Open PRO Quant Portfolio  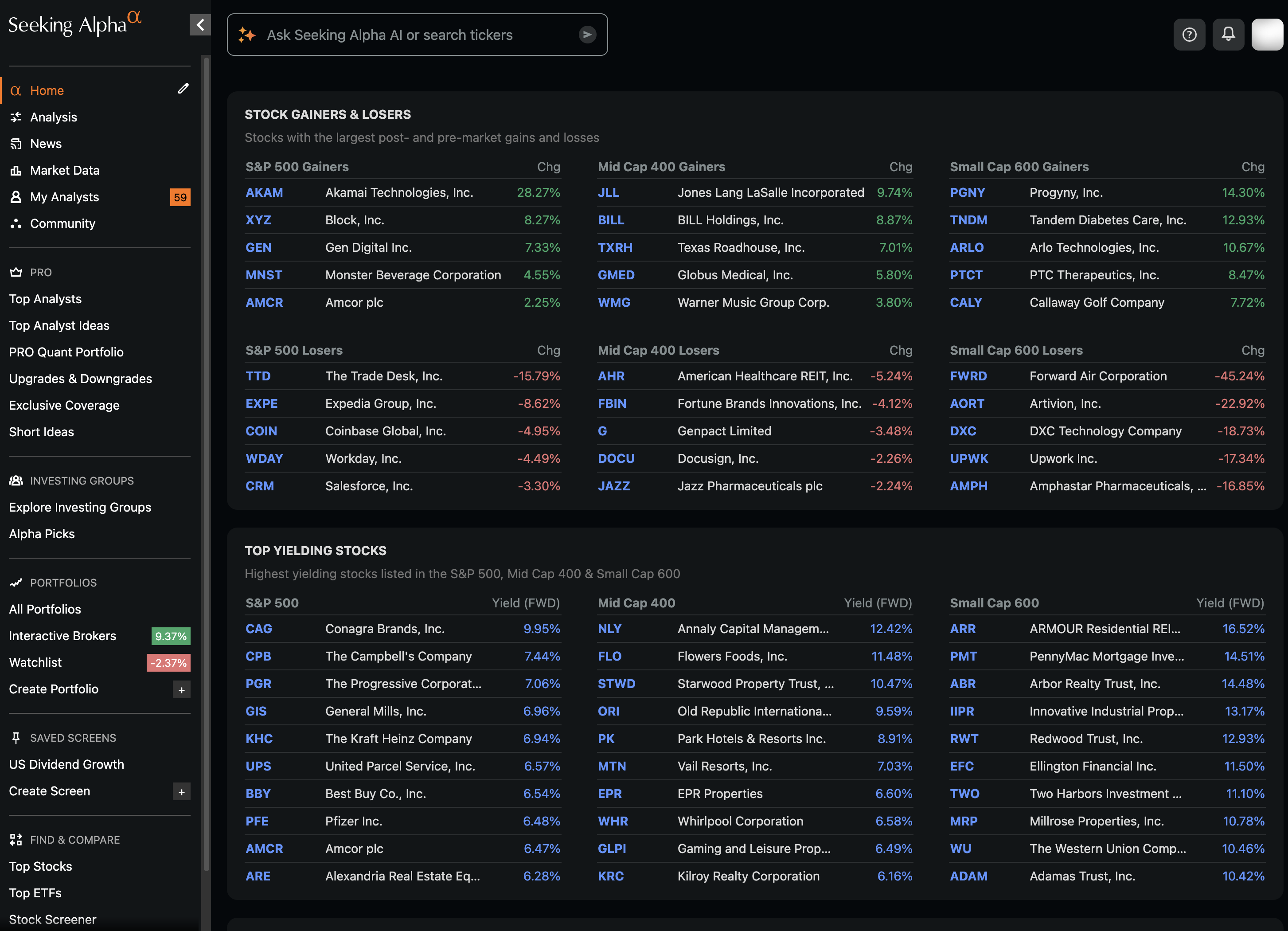66,352
